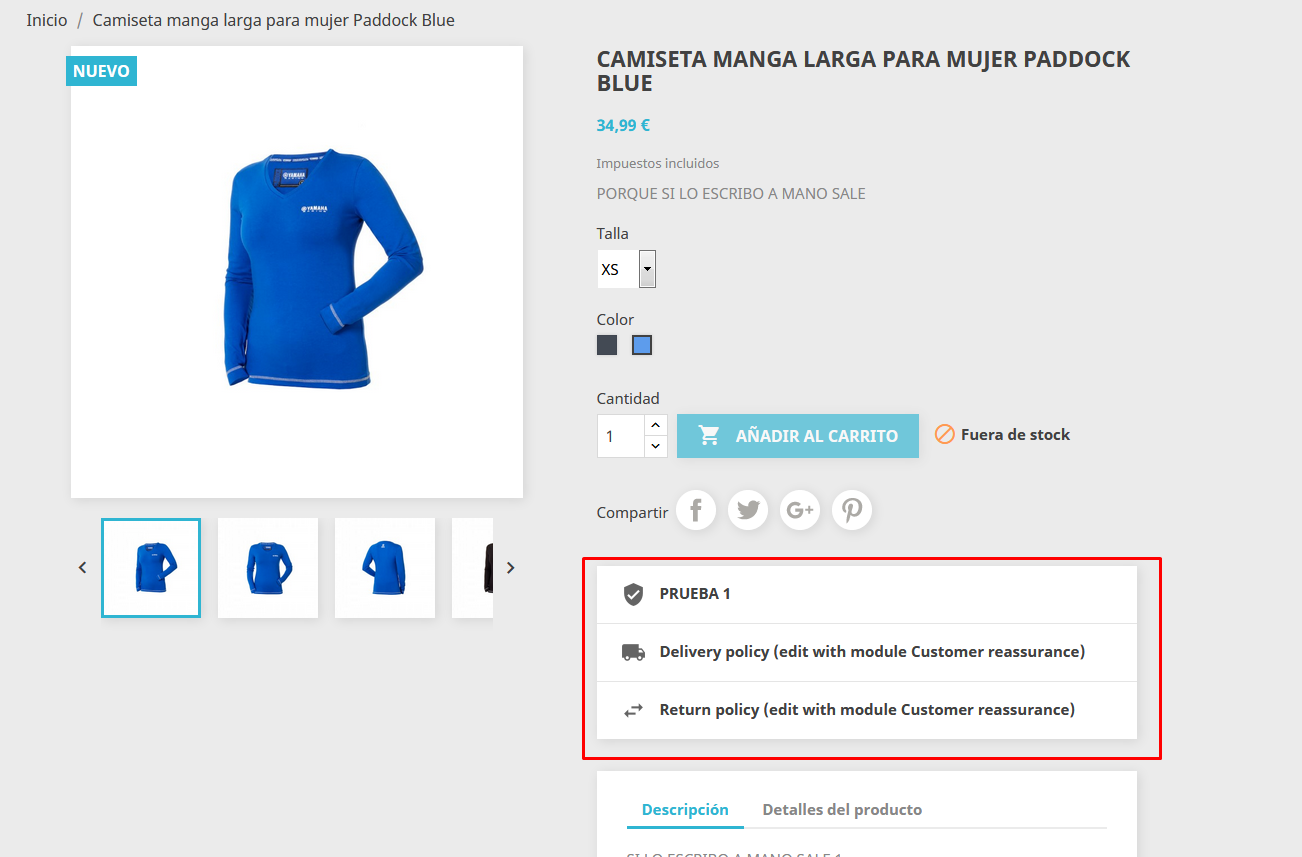Show next thumbnails with right chevron
This screenshot has height=857, width=1302.
[x=510, y=568]
